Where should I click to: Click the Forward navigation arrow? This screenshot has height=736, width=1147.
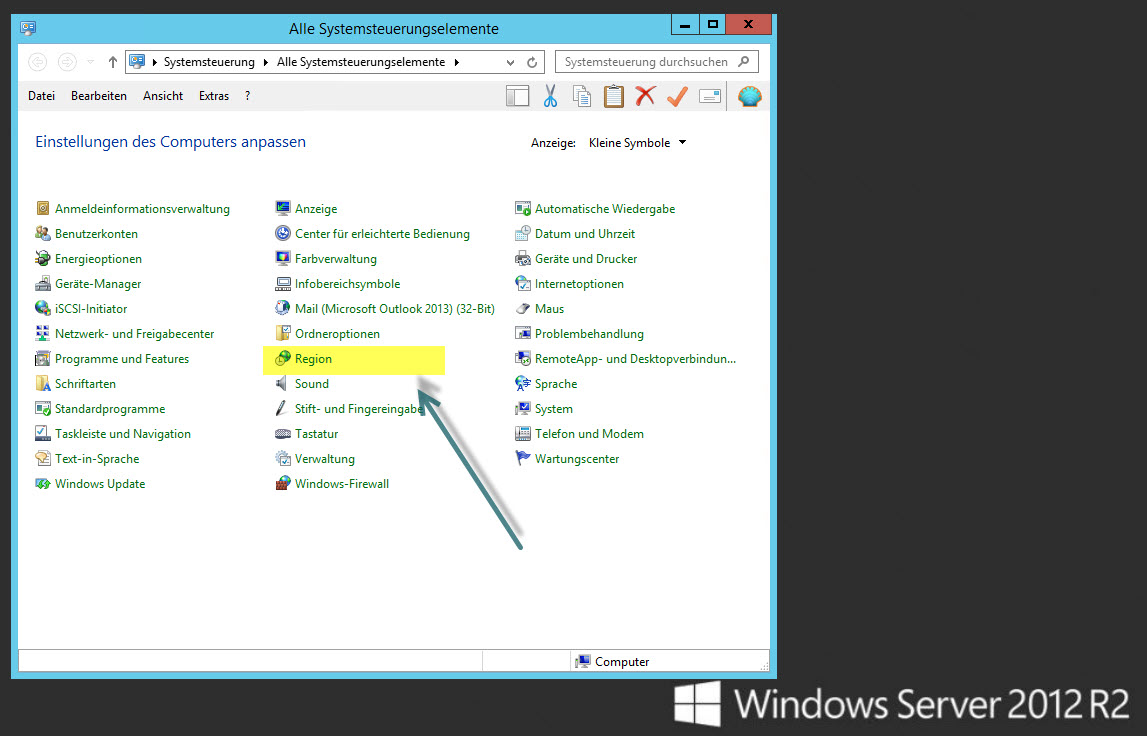pyautogui.click(x=67, y=62)
